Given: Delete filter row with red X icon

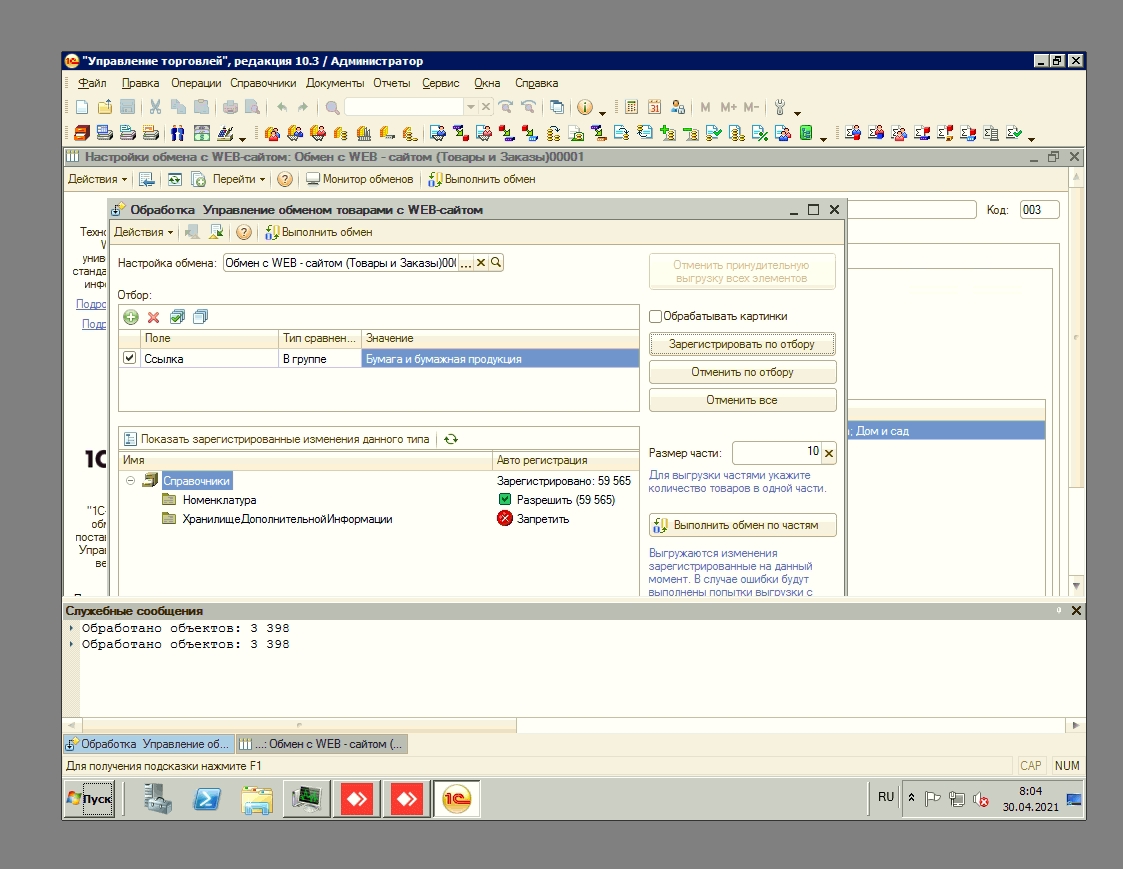Looking at the screenshot, I should (x=153, y=317).
